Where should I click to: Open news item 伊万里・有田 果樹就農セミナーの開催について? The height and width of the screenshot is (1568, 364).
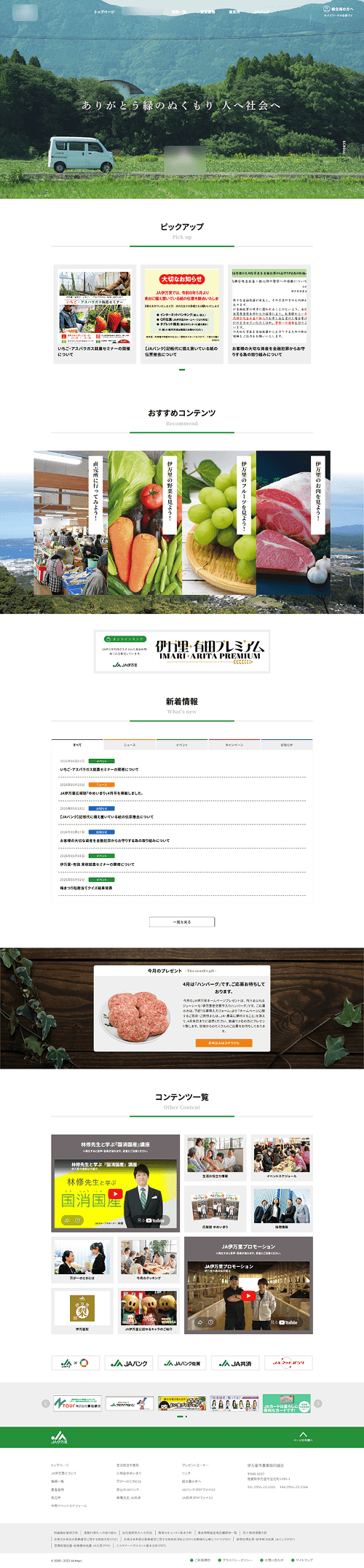pyautogui.click(x=97, y=865)
